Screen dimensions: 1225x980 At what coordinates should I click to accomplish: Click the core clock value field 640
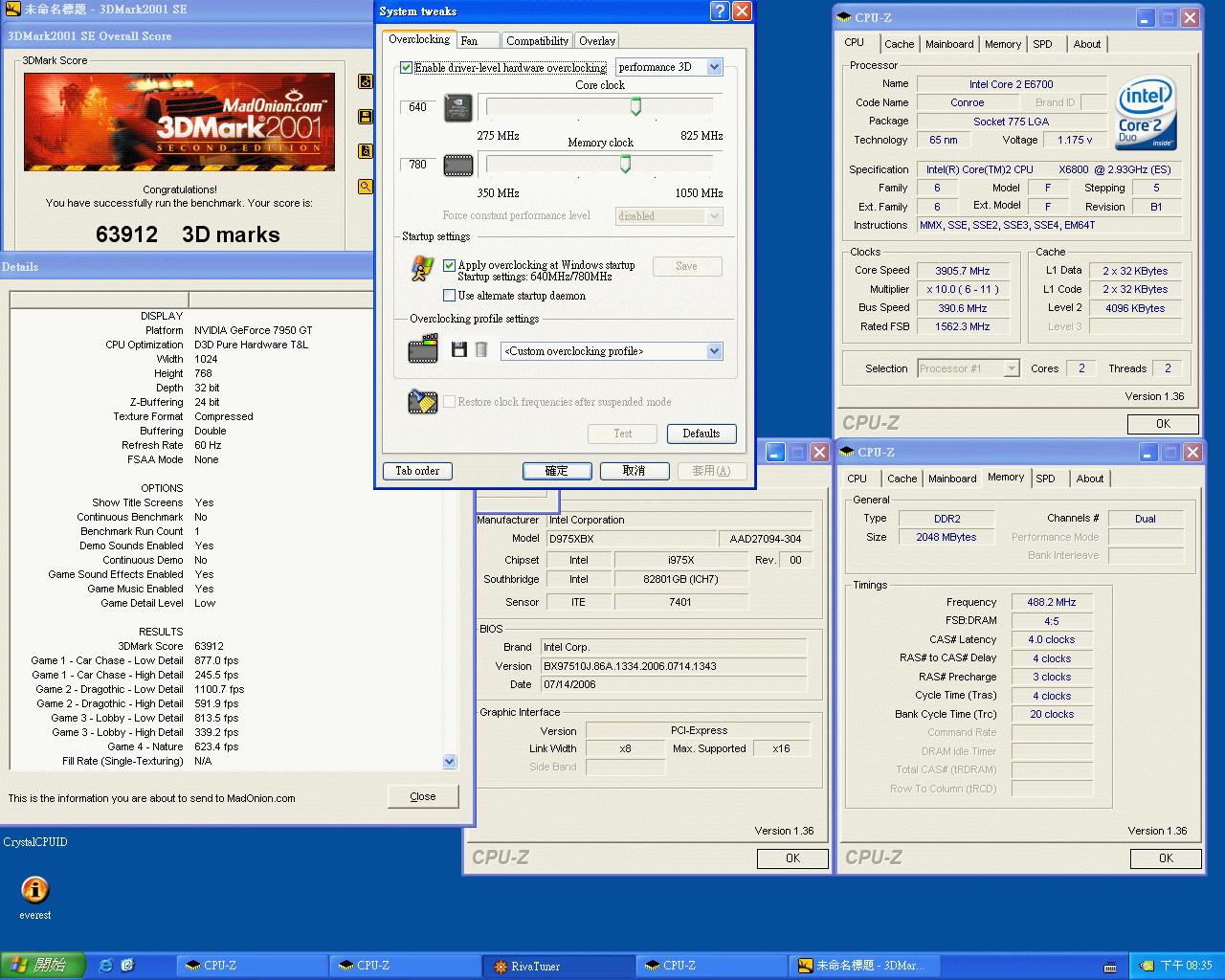click(x=418, y=107)
